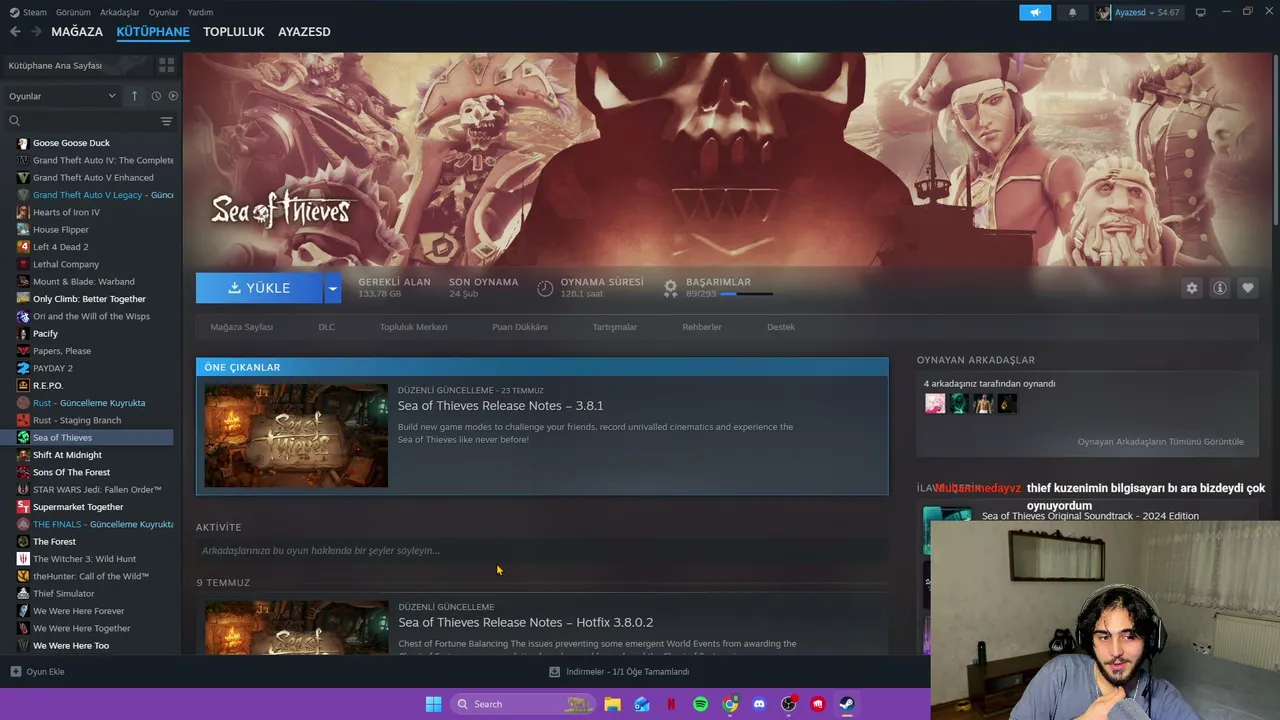
Task: Switch library to grid collections view
Action: click(x=166, y=65)
